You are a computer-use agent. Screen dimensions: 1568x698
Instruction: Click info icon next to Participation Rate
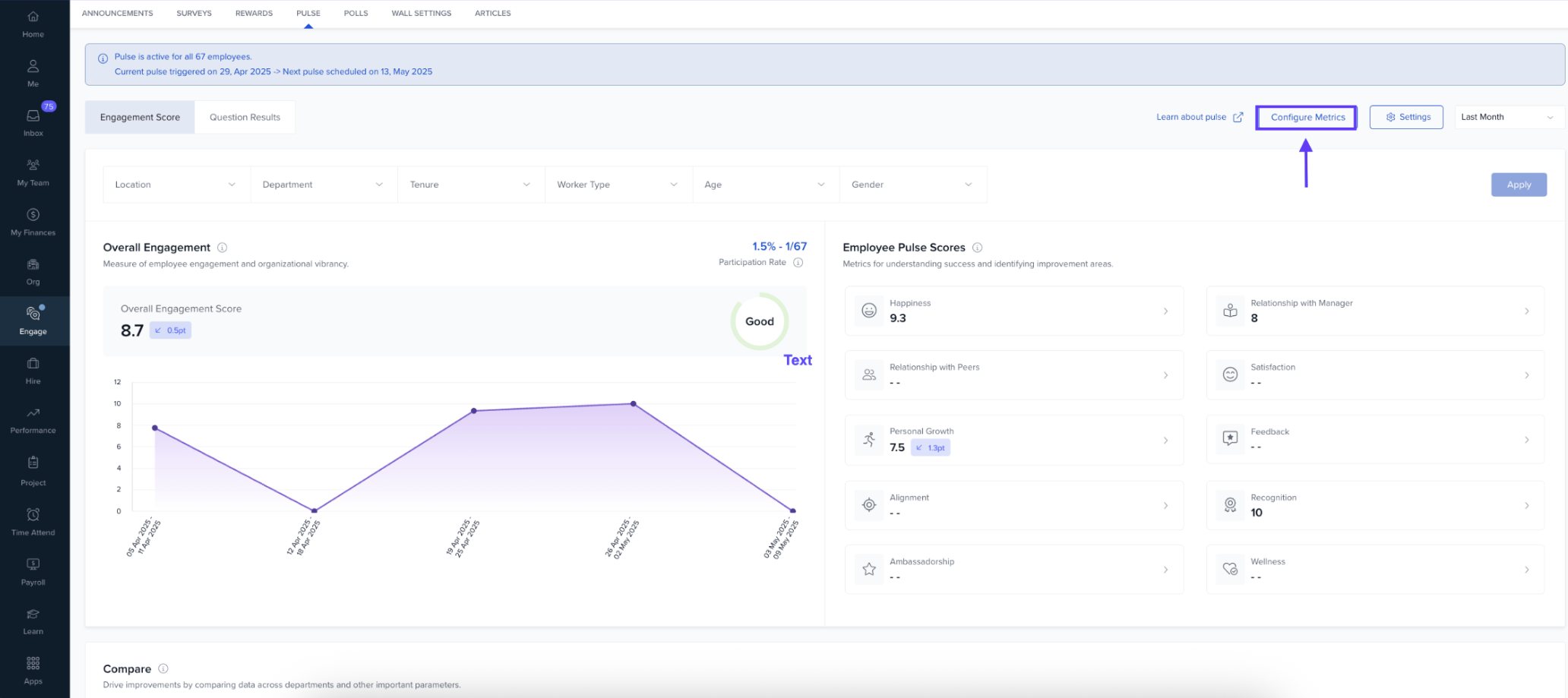(798, 263)
